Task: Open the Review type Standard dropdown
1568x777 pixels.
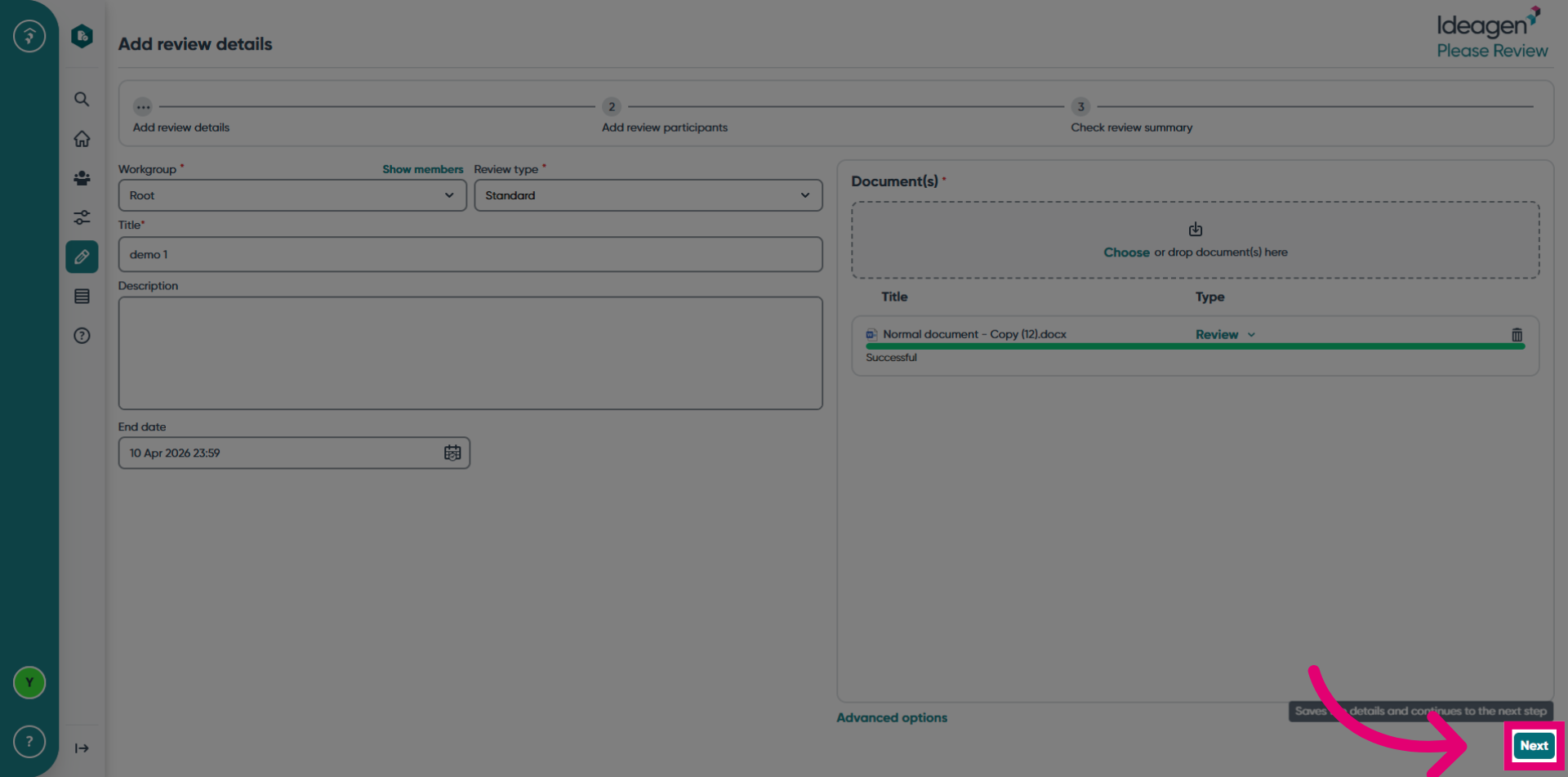Action: point(648,195)
